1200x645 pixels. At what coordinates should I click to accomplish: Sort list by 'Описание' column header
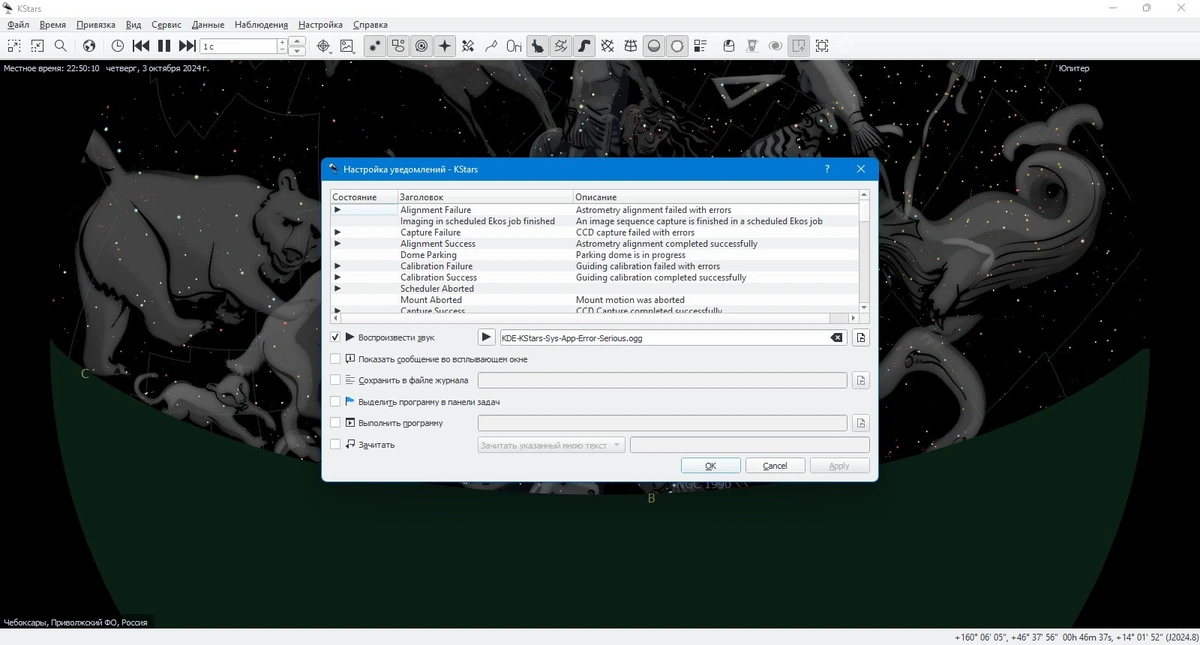[x=715, y=197]
